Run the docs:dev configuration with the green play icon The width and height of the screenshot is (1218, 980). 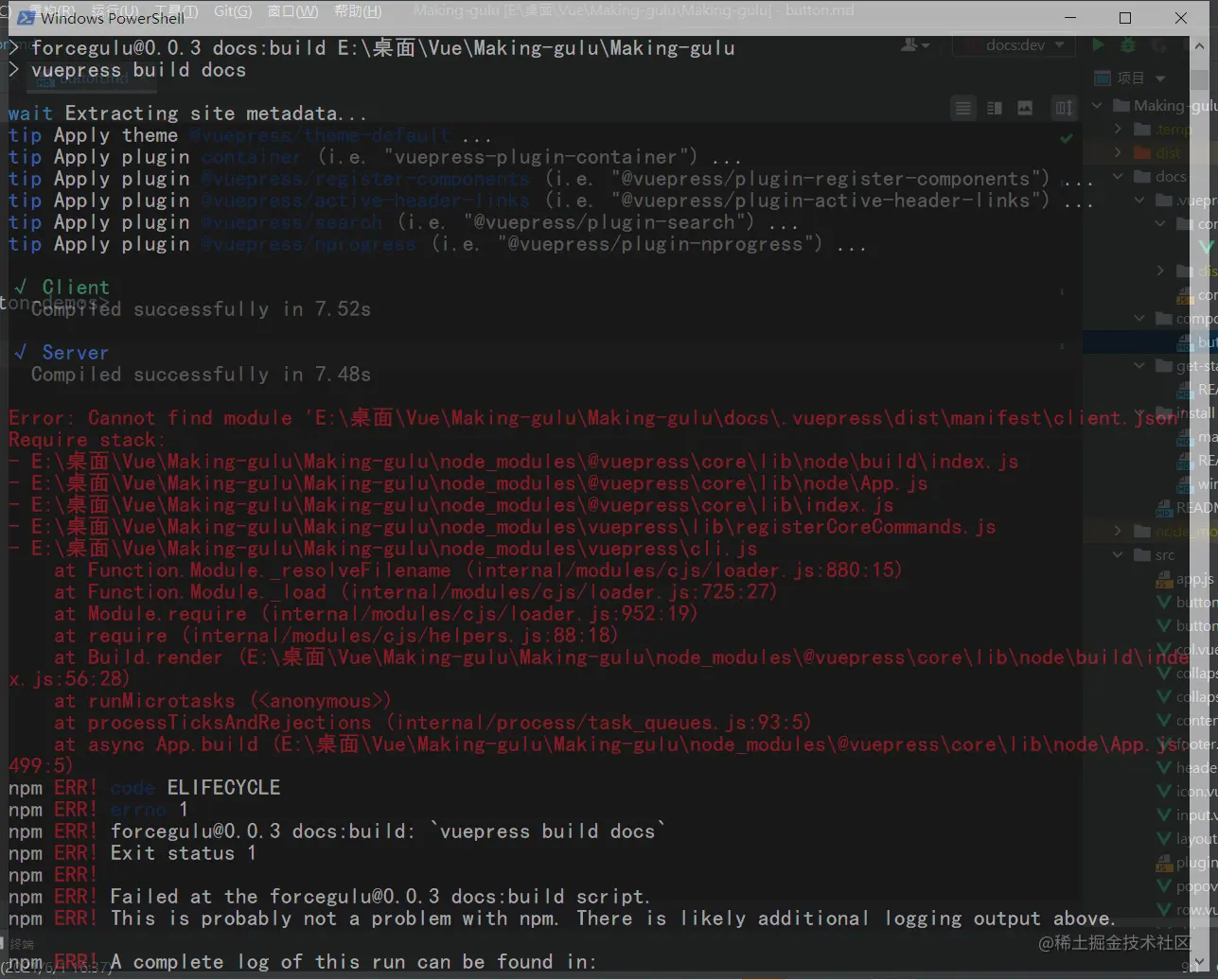click(x=1098, y=44)
